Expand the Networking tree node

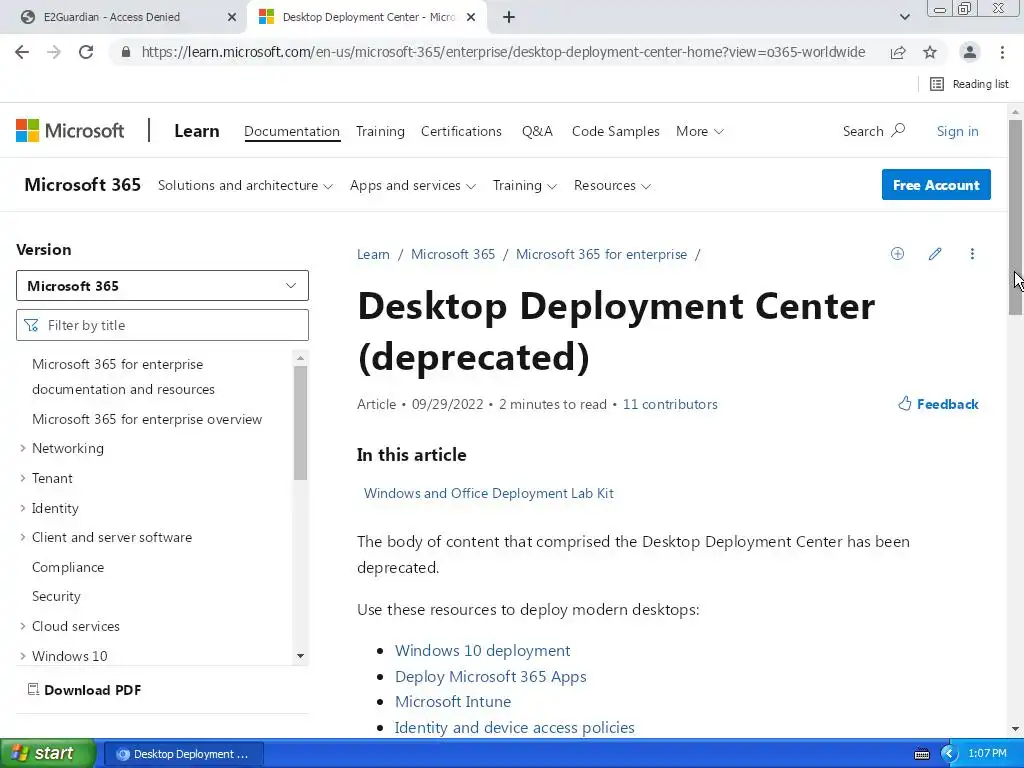[x=23, y=448]
